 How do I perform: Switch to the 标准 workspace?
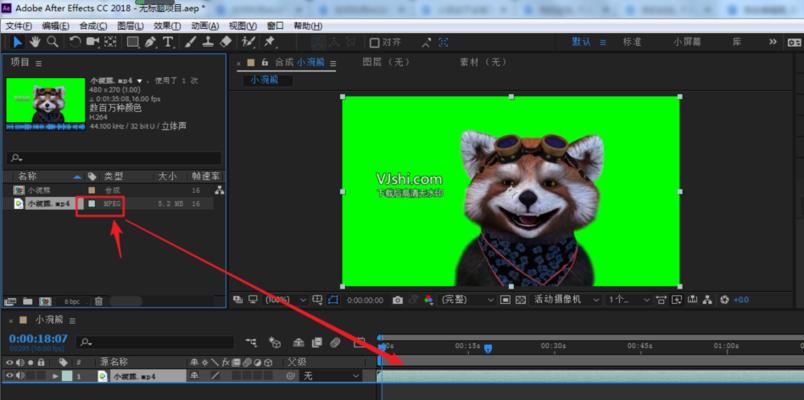coord(632,42)
